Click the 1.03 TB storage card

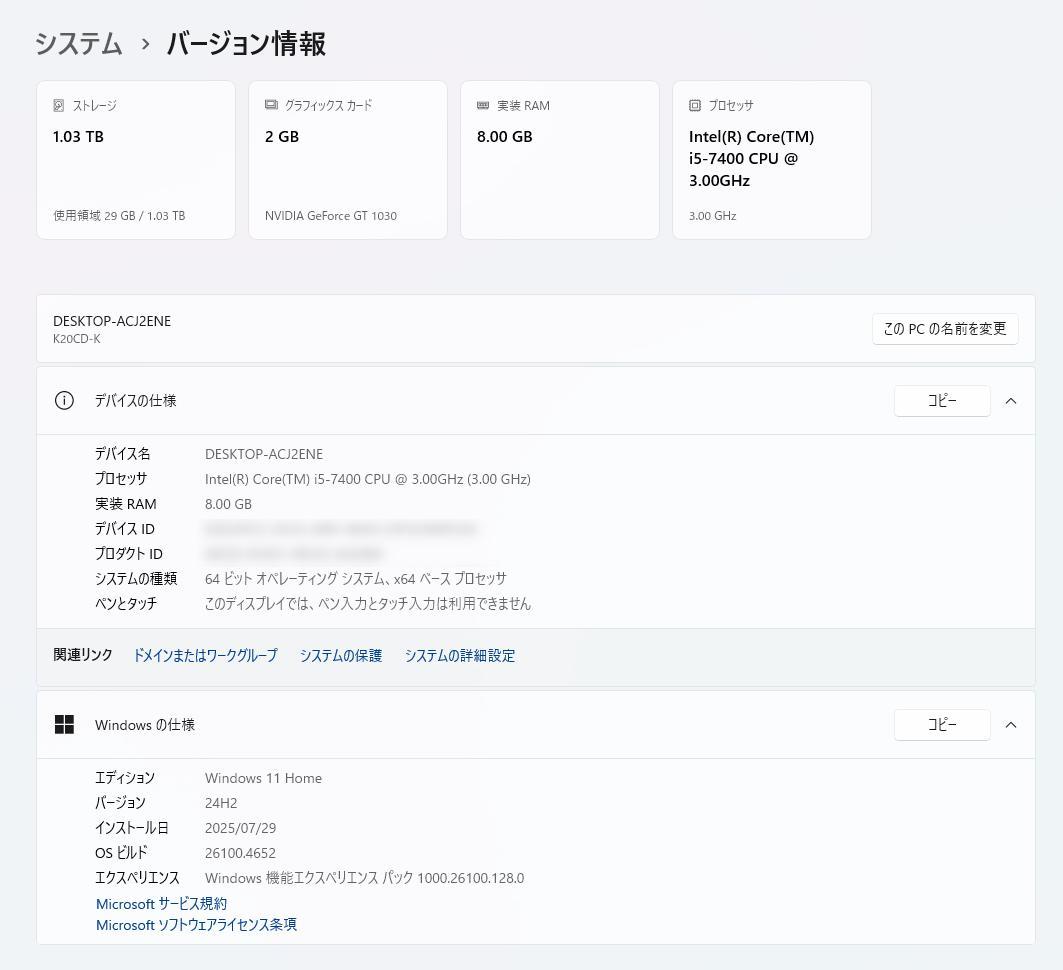[135, 159]
